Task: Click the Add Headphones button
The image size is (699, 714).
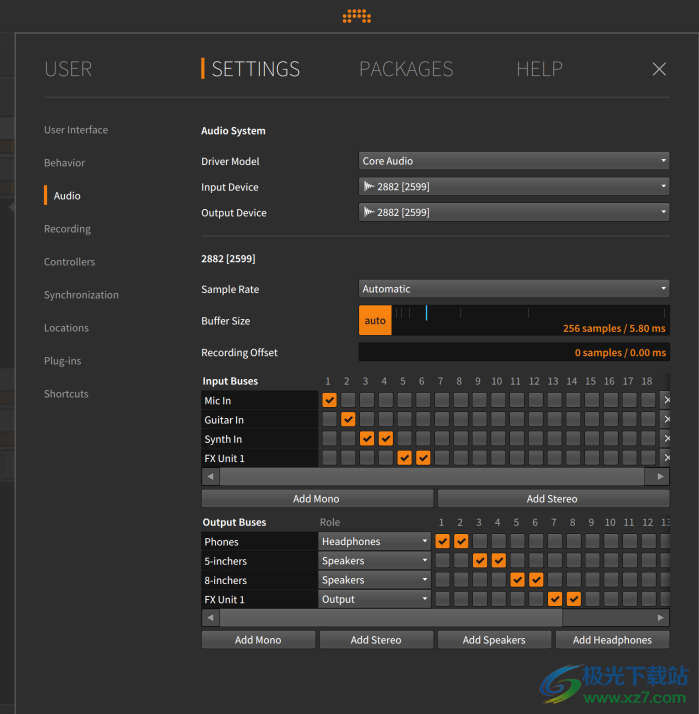Action: [612, 640]
